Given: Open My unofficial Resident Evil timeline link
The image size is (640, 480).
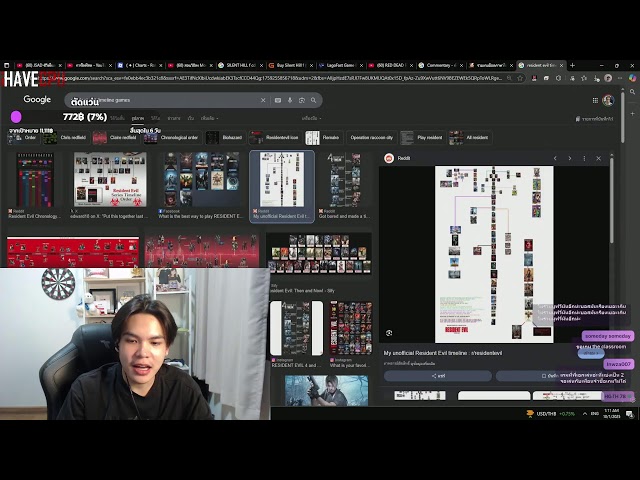Looking at the screenshot, I should coord(443,353).
